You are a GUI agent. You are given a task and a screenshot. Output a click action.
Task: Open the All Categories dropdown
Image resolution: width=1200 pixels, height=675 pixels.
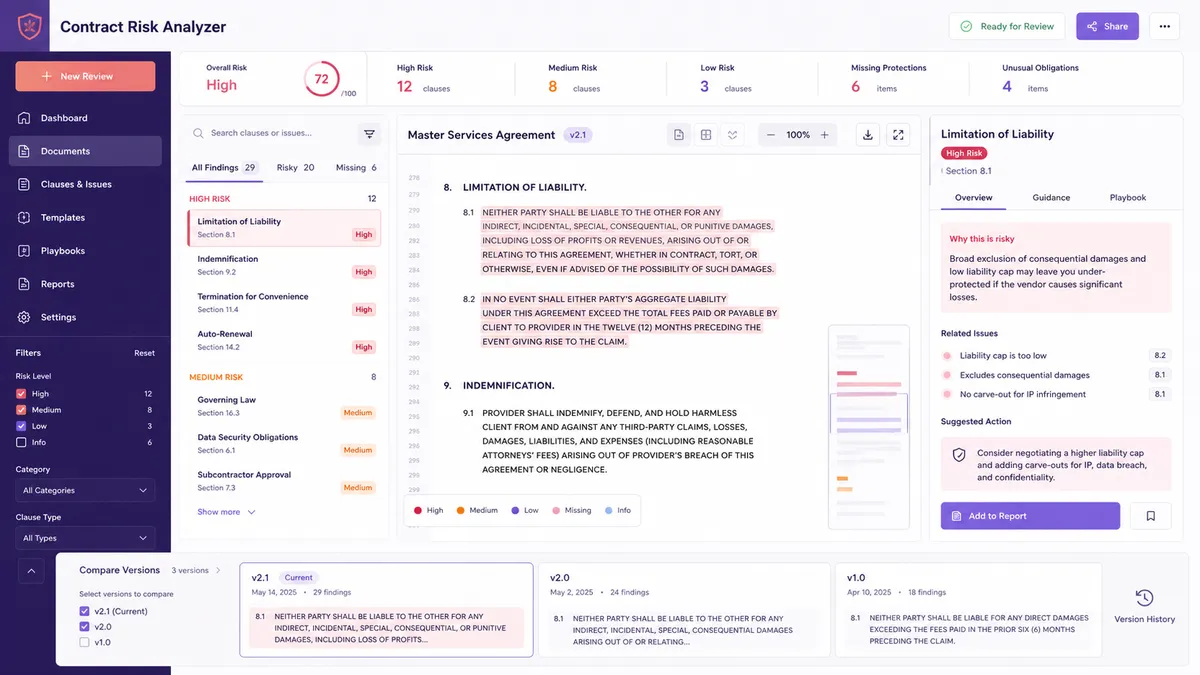pos(85,490)
